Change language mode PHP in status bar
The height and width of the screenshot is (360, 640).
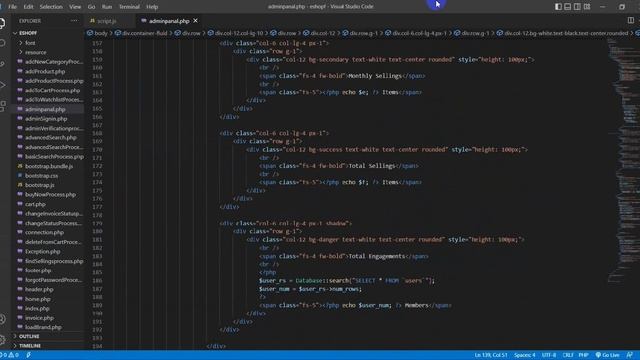583,355
